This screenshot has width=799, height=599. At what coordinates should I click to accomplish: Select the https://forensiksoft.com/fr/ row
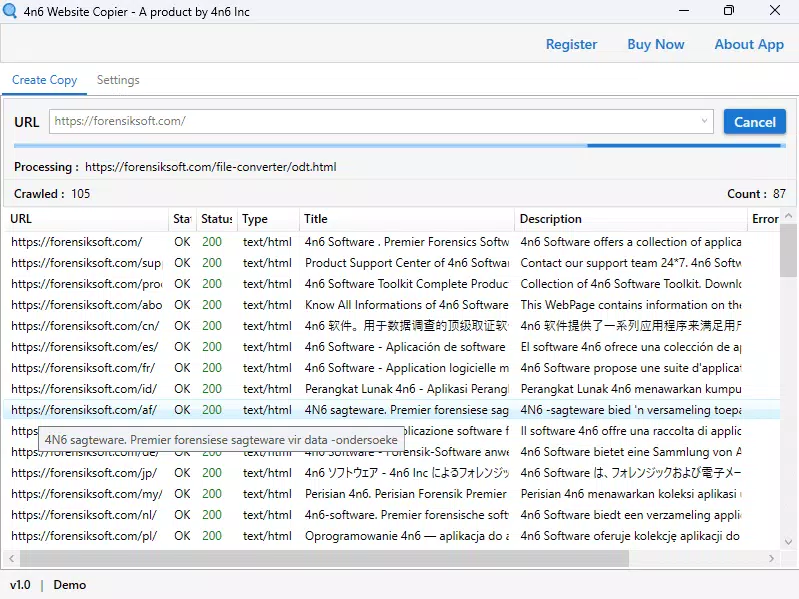pyautogui.click(x=391, y=368)
